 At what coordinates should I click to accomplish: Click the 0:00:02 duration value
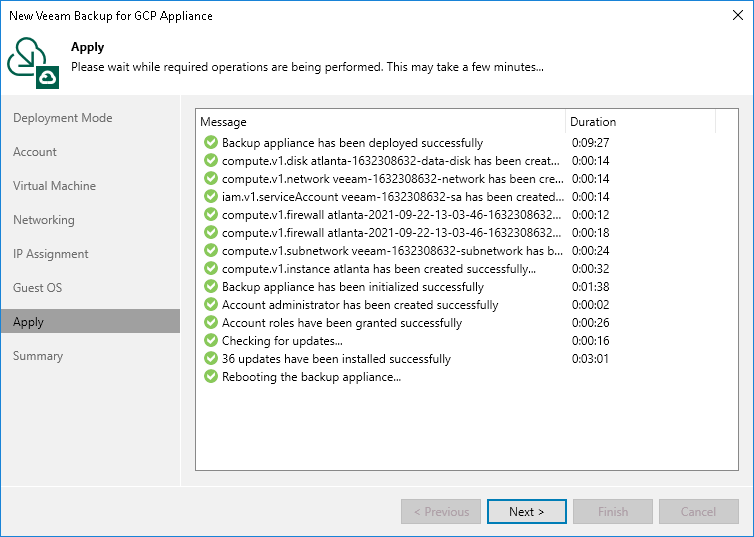click(x=591, y=305)
